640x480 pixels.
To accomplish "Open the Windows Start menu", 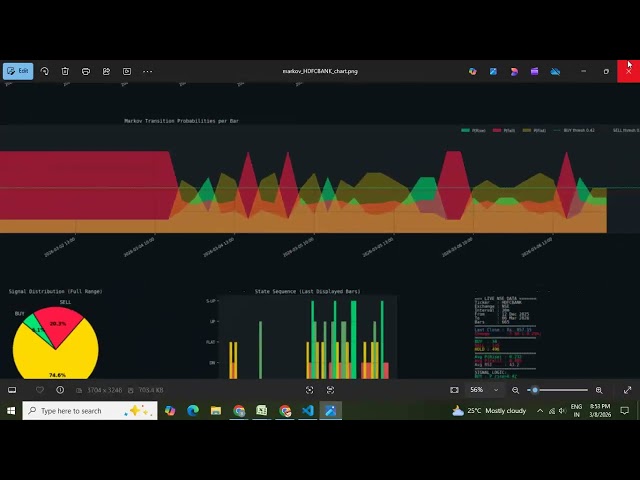I will click(x=11, y=411).
